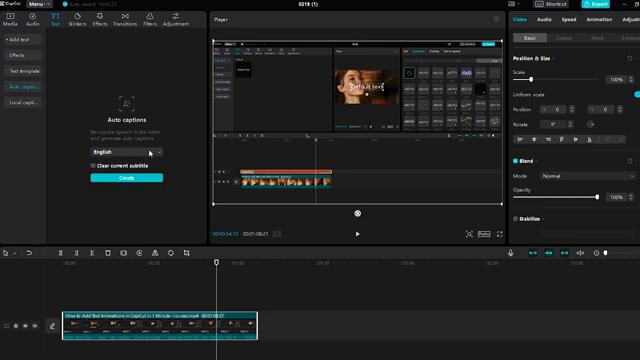The image size is (640, 360).
Task: Align clip left icon in alignment row
Action: coord(520,140)
